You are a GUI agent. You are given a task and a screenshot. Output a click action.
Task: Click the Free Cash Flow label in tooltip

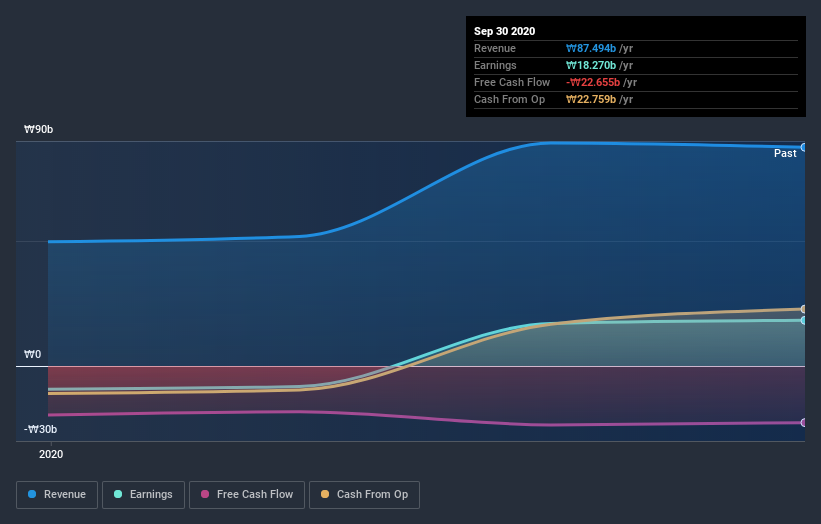(512, 82)
